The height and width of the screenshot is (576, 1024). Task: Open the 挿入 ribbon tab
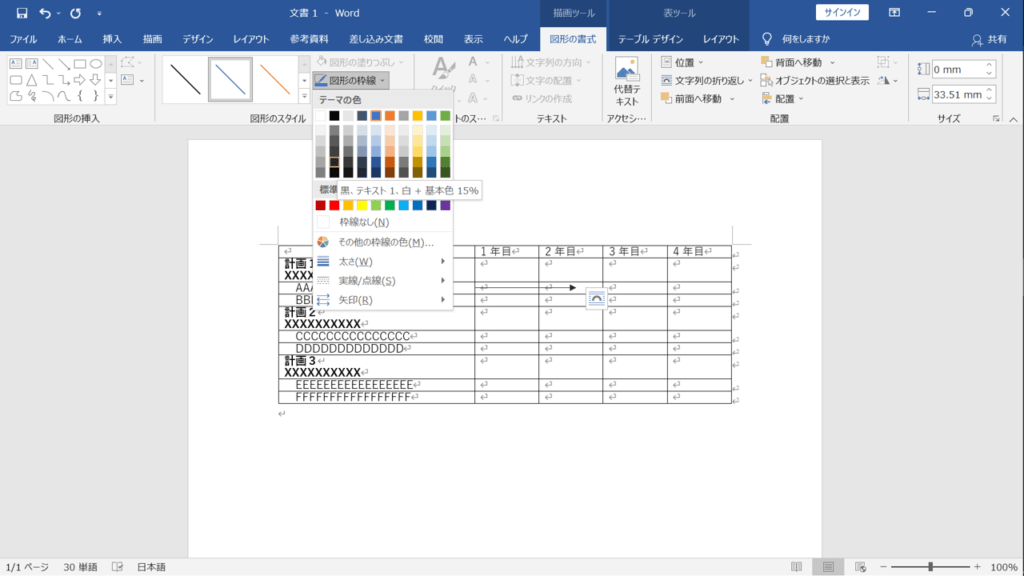pyautogui.click(x=112, y=39)
